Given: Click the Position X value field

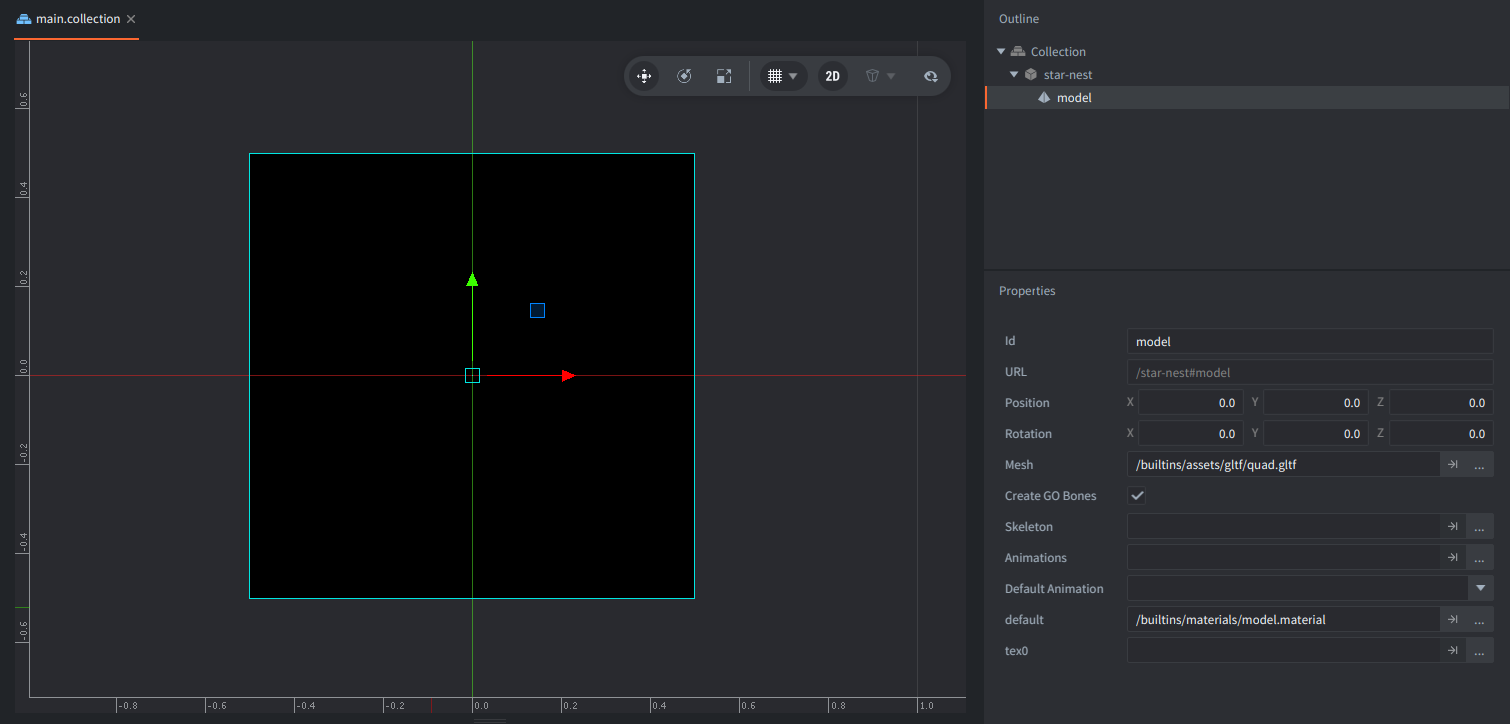Looking at the screenshot, I should (1191, 403).
